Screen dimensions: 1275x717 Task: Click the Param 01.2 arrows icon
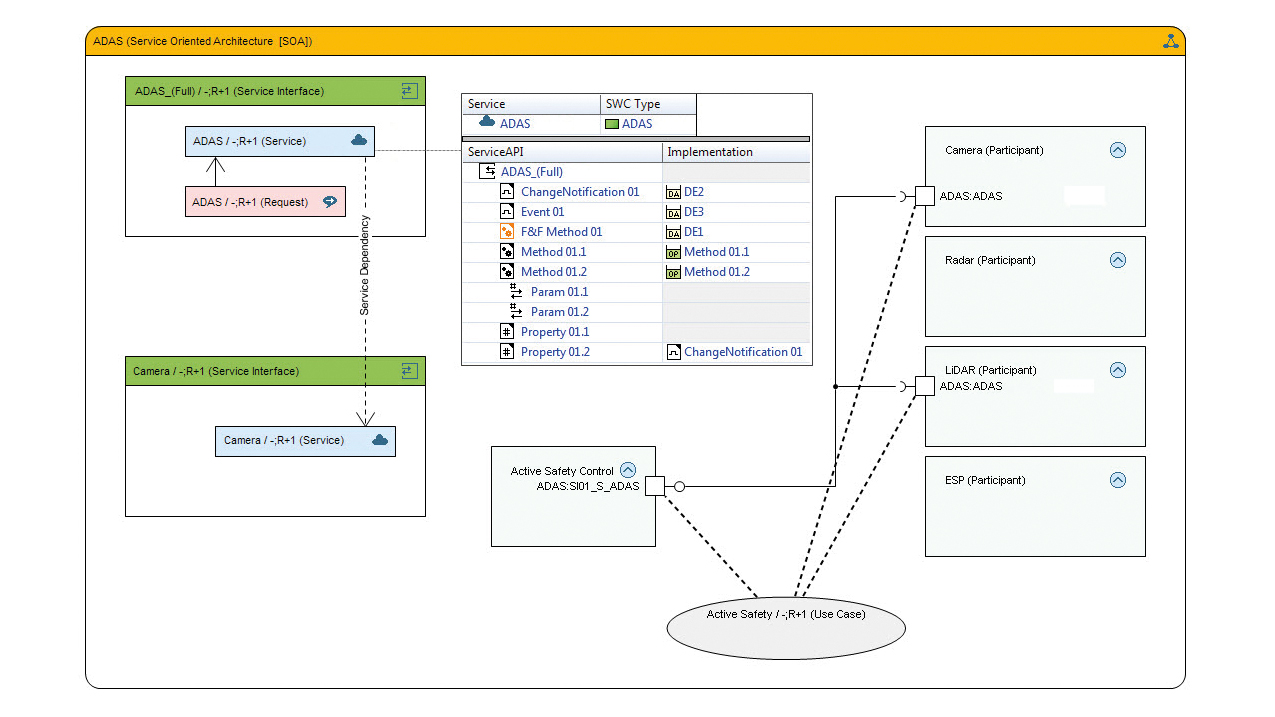[516, 312]
